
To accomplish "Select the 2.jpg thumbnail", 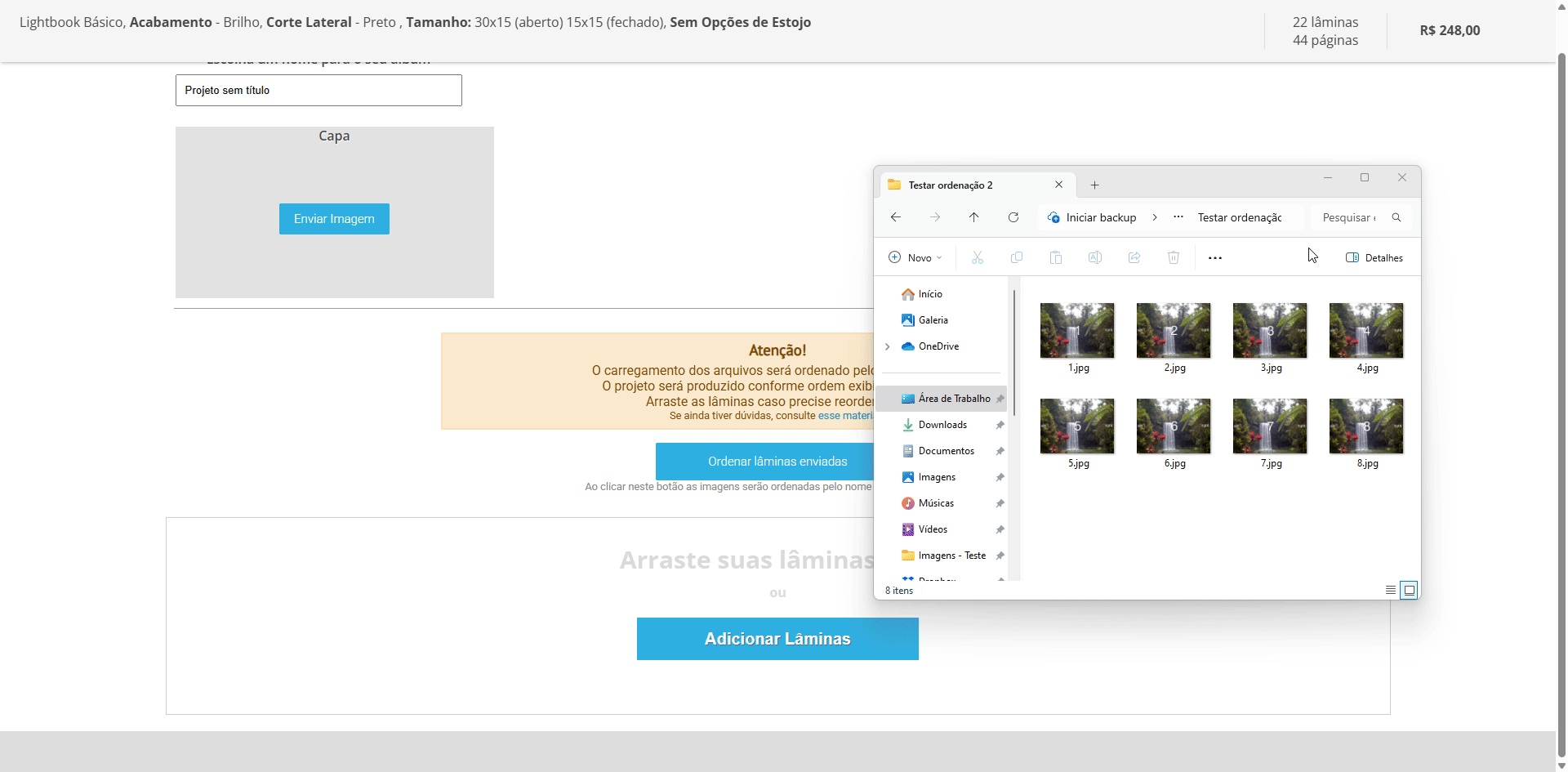I will (1174, 331).
